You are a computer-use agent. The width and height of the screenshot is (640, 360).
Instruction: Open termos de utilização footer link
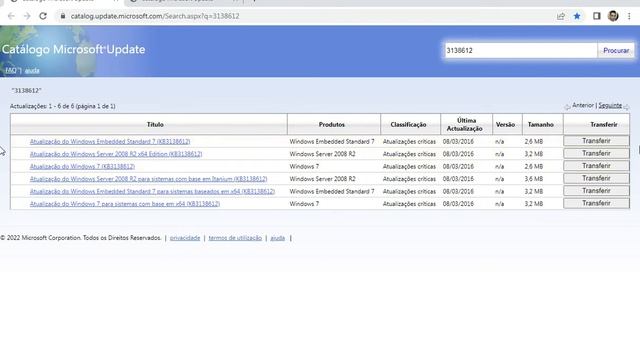tap(235, 238)
